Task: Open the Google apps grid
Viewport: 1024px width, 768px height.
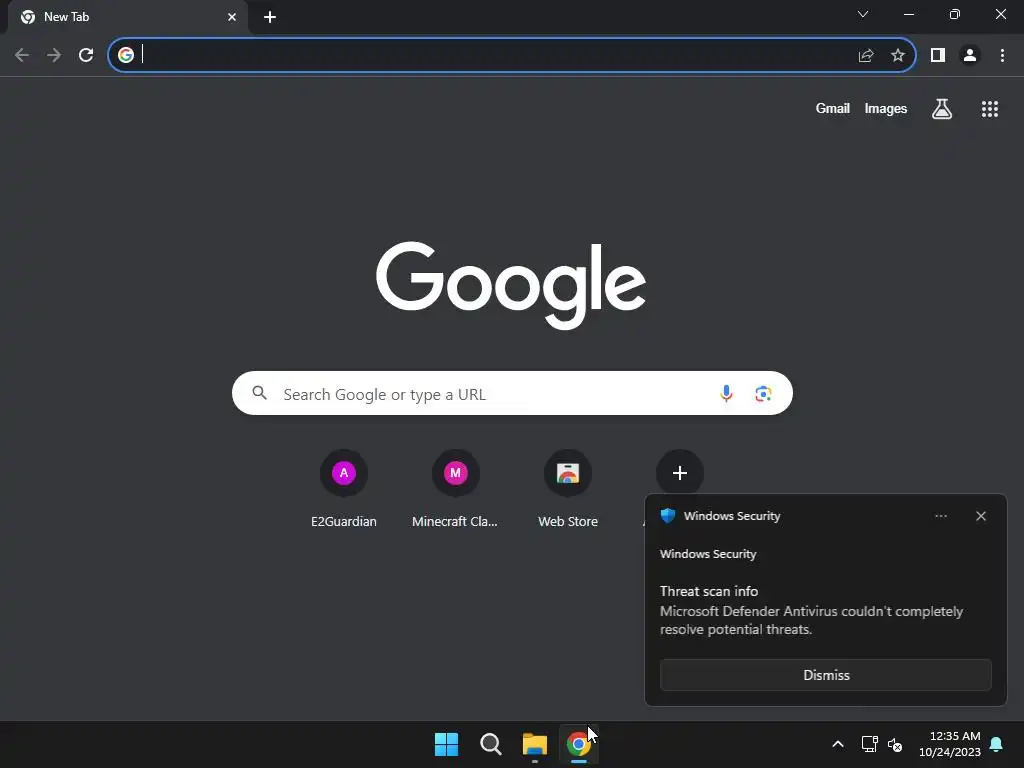Action: pyautogui.click(x=990, y=109)
